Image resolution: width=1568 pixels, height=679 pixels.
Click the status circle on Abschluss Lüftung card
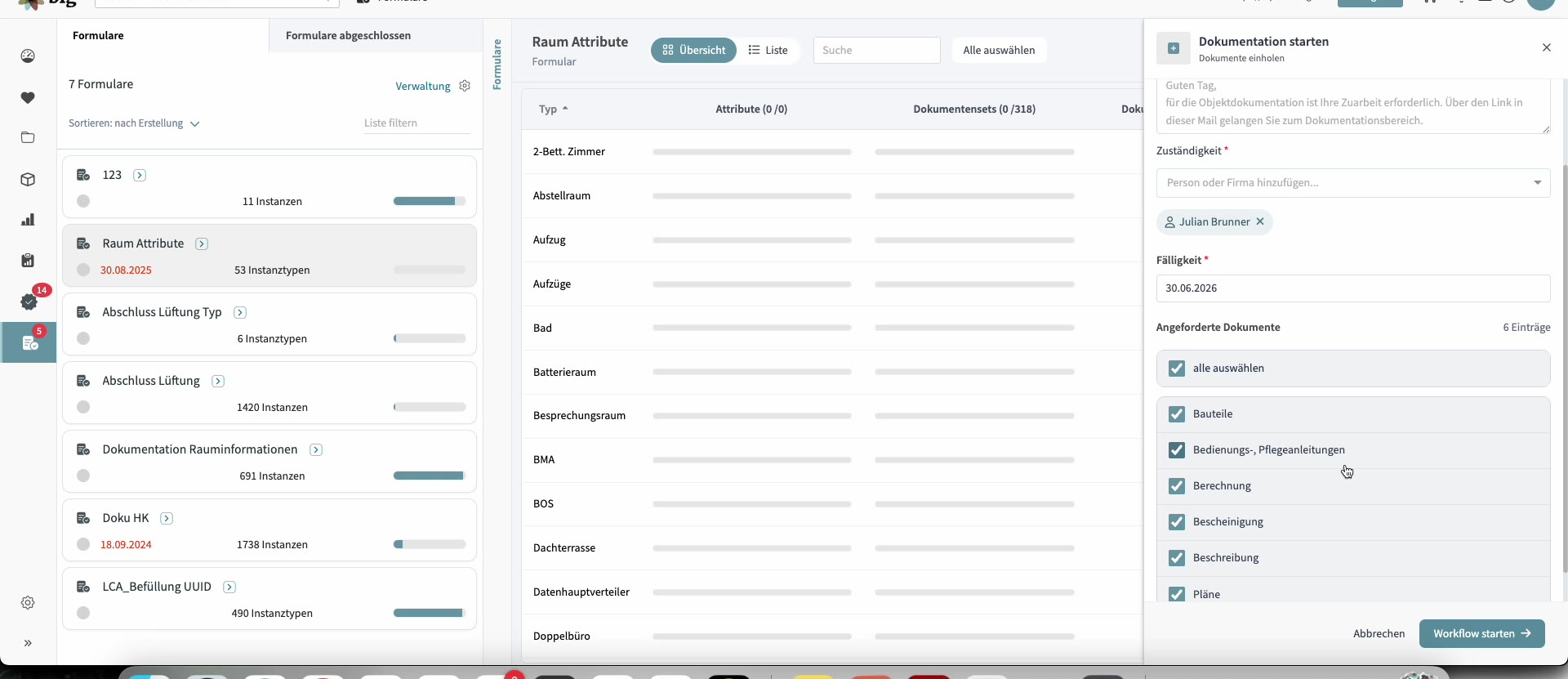pyautogui.click(x=83, y=407)
